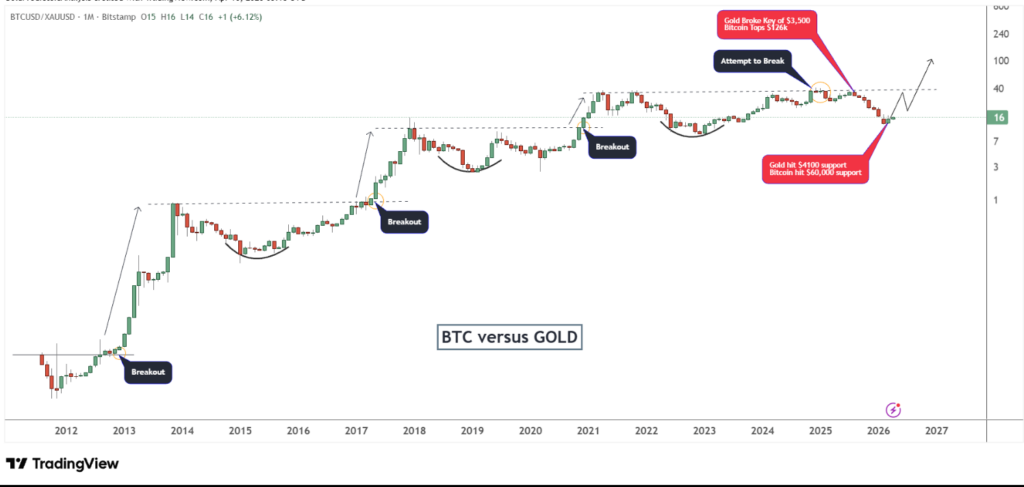Click the 2027 label on time axis
Image resolution: width=1024 pixels, height=487 pixels.
pyautogui.click(x=936, y=431)
